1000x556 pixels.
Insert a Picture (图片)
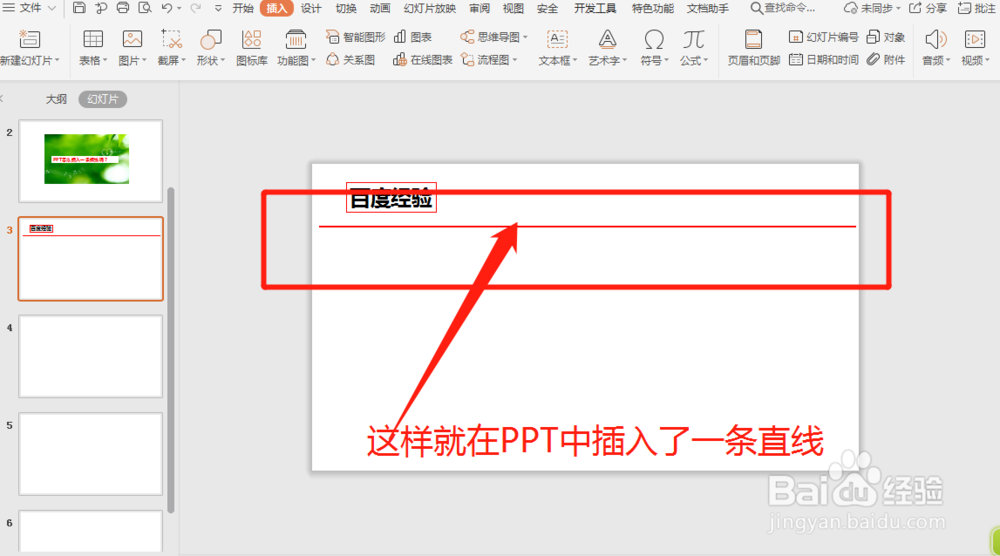coord(132,48)
